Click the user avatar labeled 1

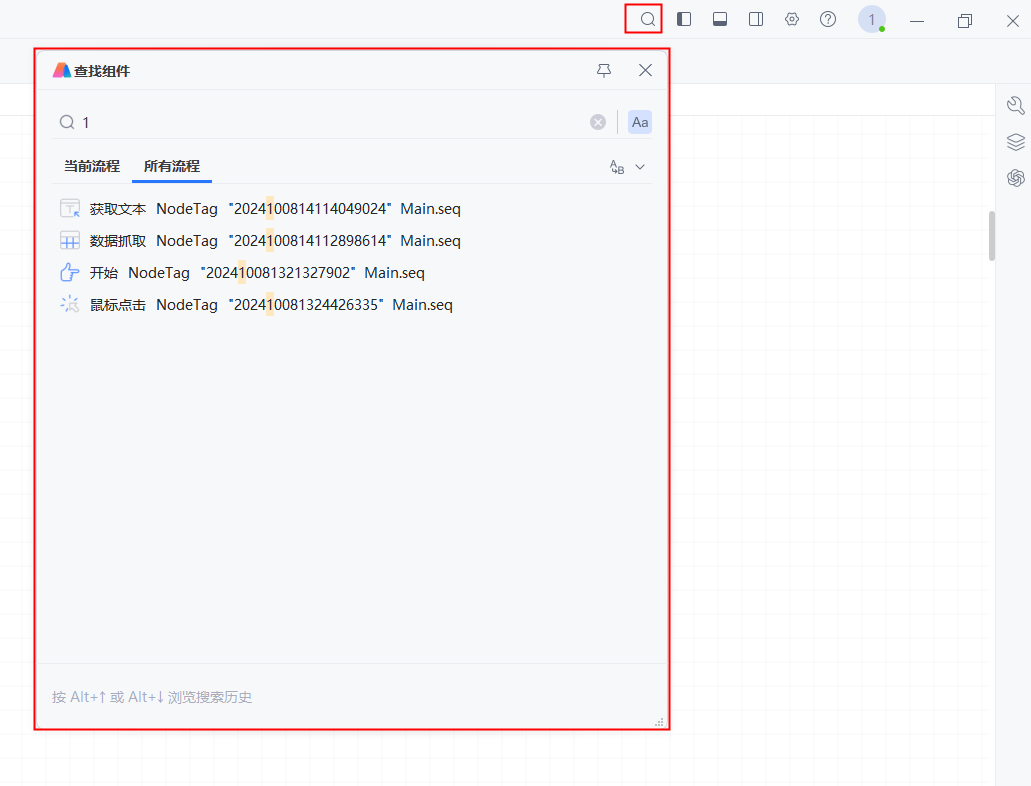coord(871,19)
